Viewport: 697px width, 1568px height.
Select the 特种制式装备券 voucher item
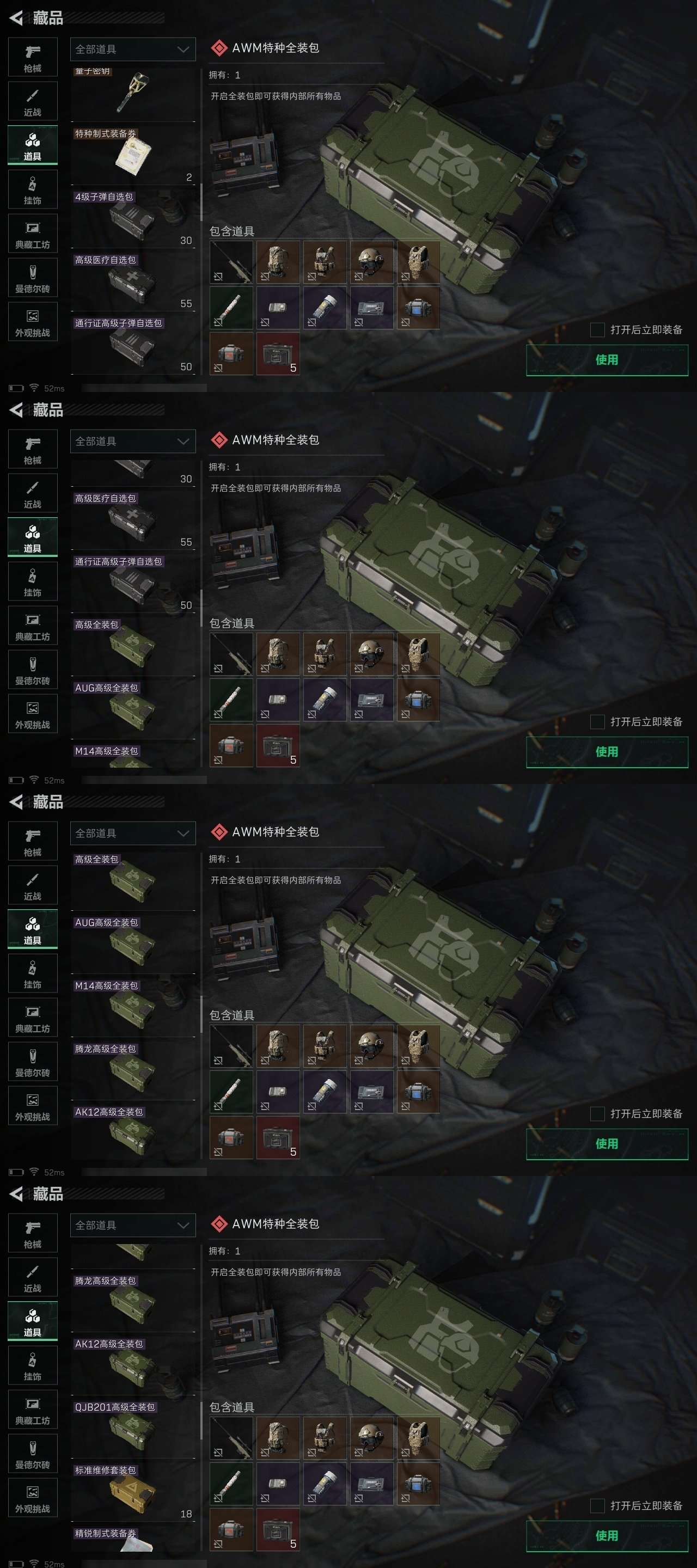(x=133, y=155)
